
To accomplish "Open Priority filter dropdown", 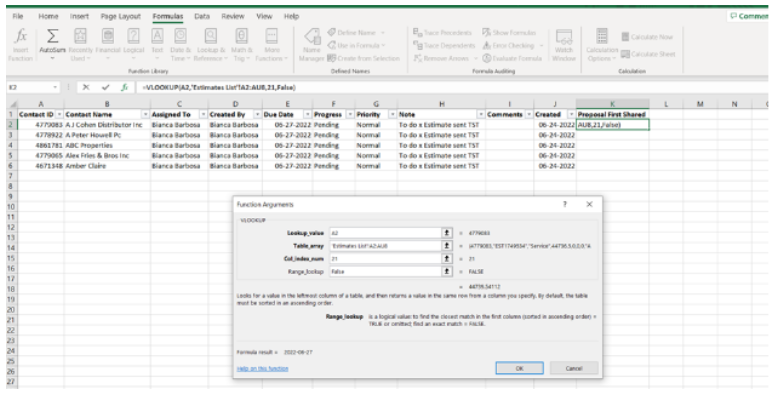I will pos(392,114).
